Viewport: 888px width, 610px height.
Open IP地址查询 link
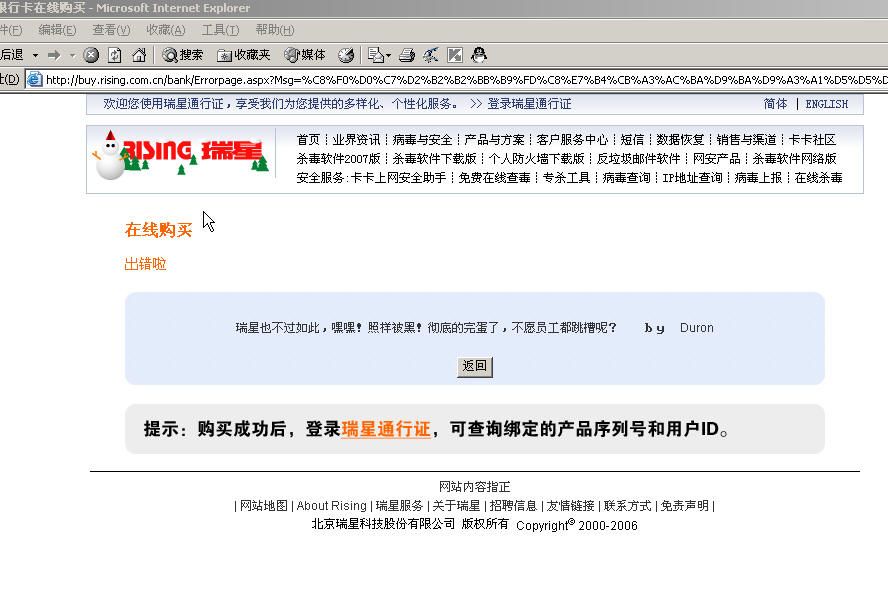click(x=693, y=178)
